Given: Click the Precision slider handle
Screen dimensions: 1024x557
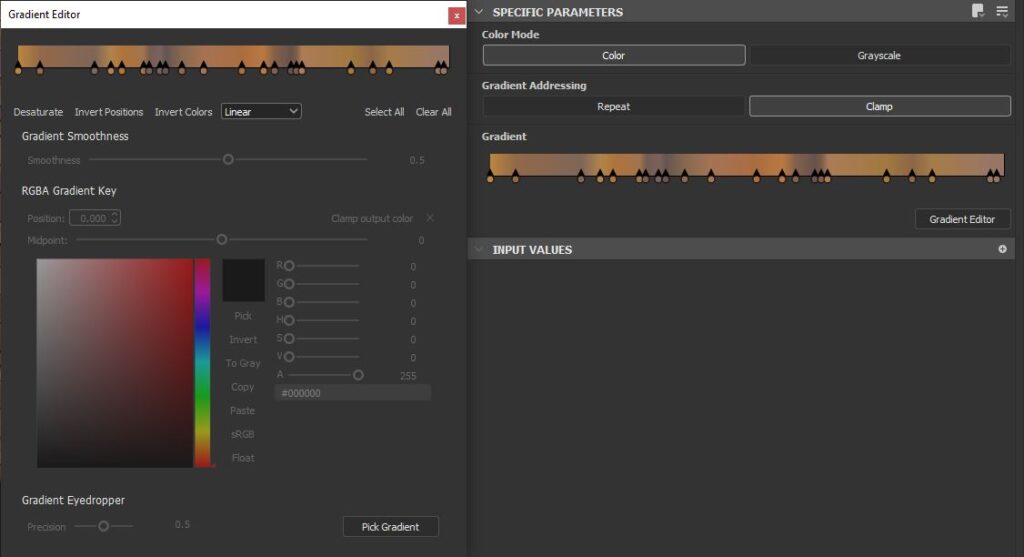Looking at the screenshot, I should coord(103,526).
